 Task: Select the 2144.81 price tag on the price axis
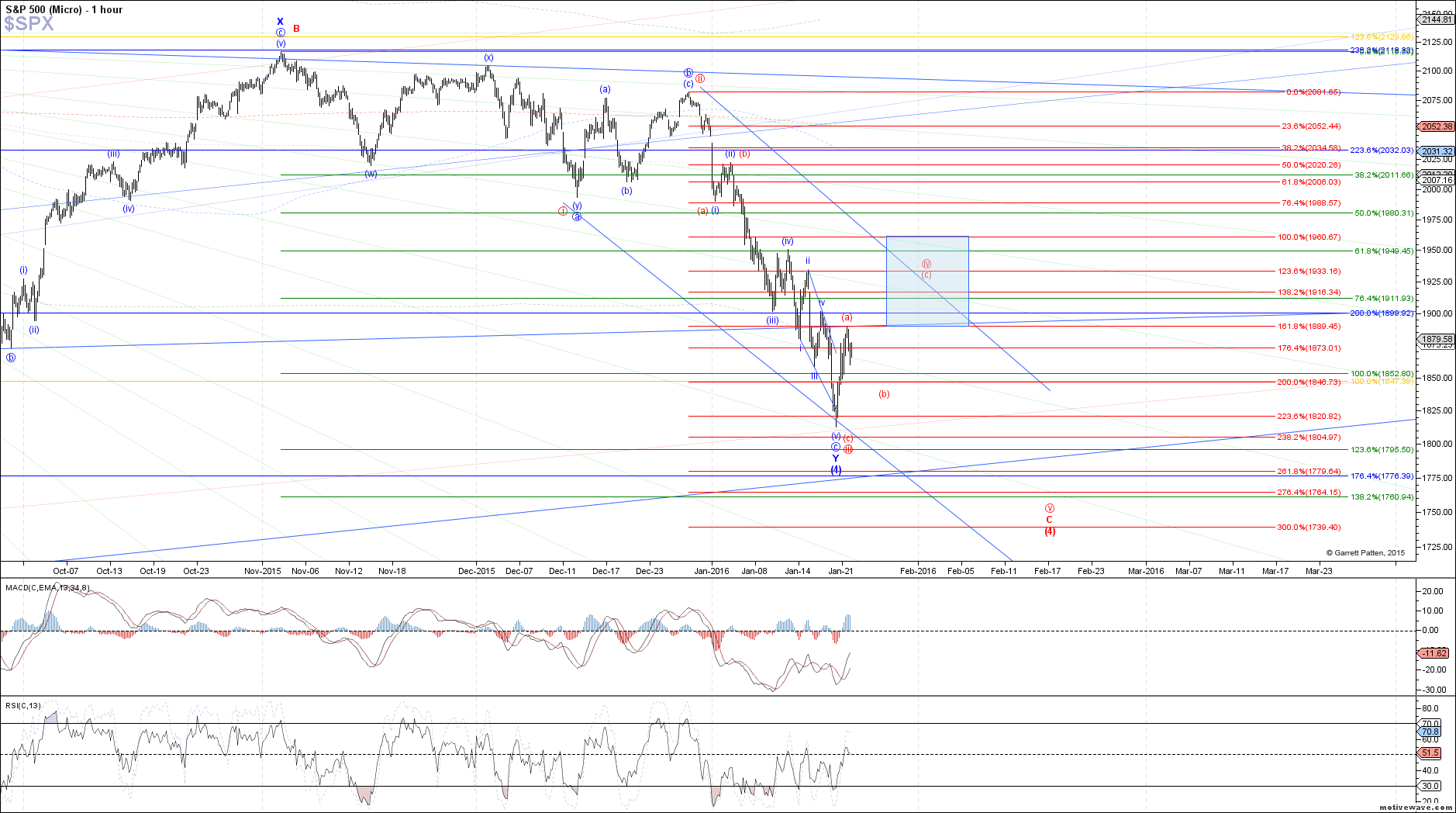click(1437, 19)
